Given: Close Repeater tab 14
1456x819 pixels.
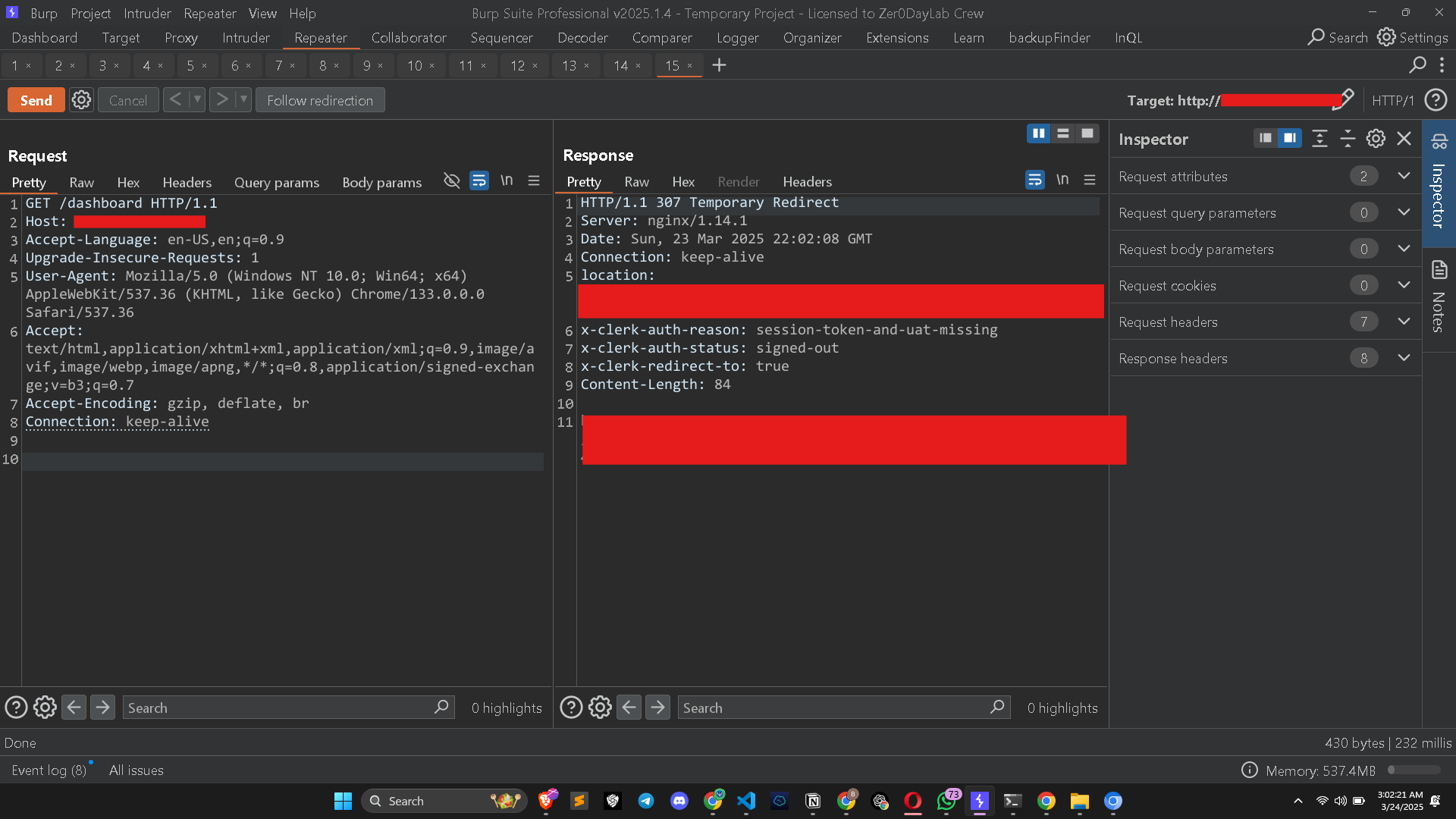Looking at the screenshot, I should [639, 66].
